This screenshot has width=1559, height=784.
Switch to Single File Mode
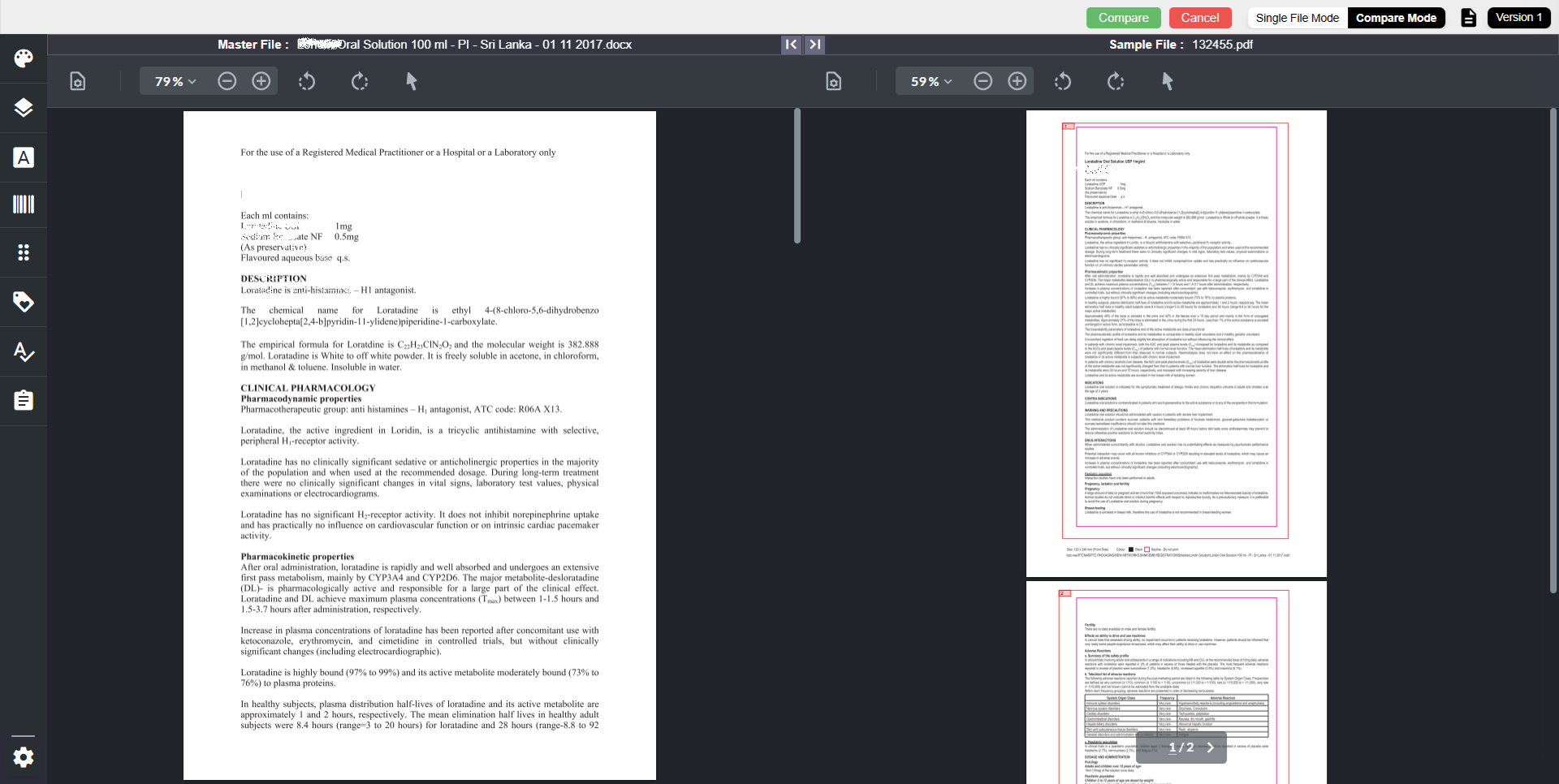coord(1297,18)
